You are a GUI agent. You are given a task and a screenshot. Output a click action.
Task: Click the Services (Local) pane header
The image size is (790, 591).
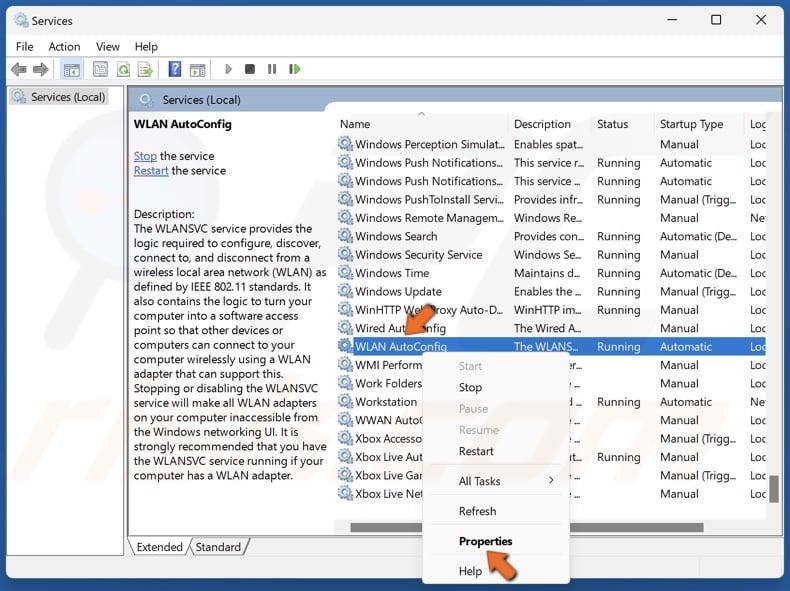coord(201,100)
